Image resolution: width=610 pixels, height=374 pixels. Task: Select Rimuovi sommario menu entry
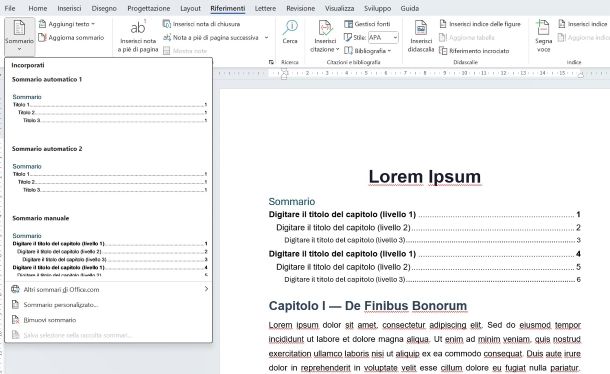(109, 320)
